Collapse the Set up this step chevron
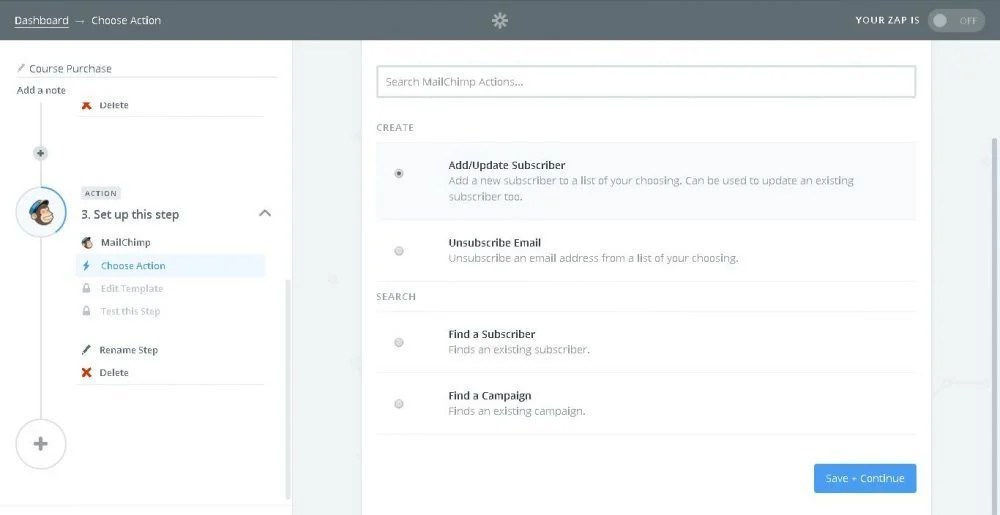 click(265, 213)
